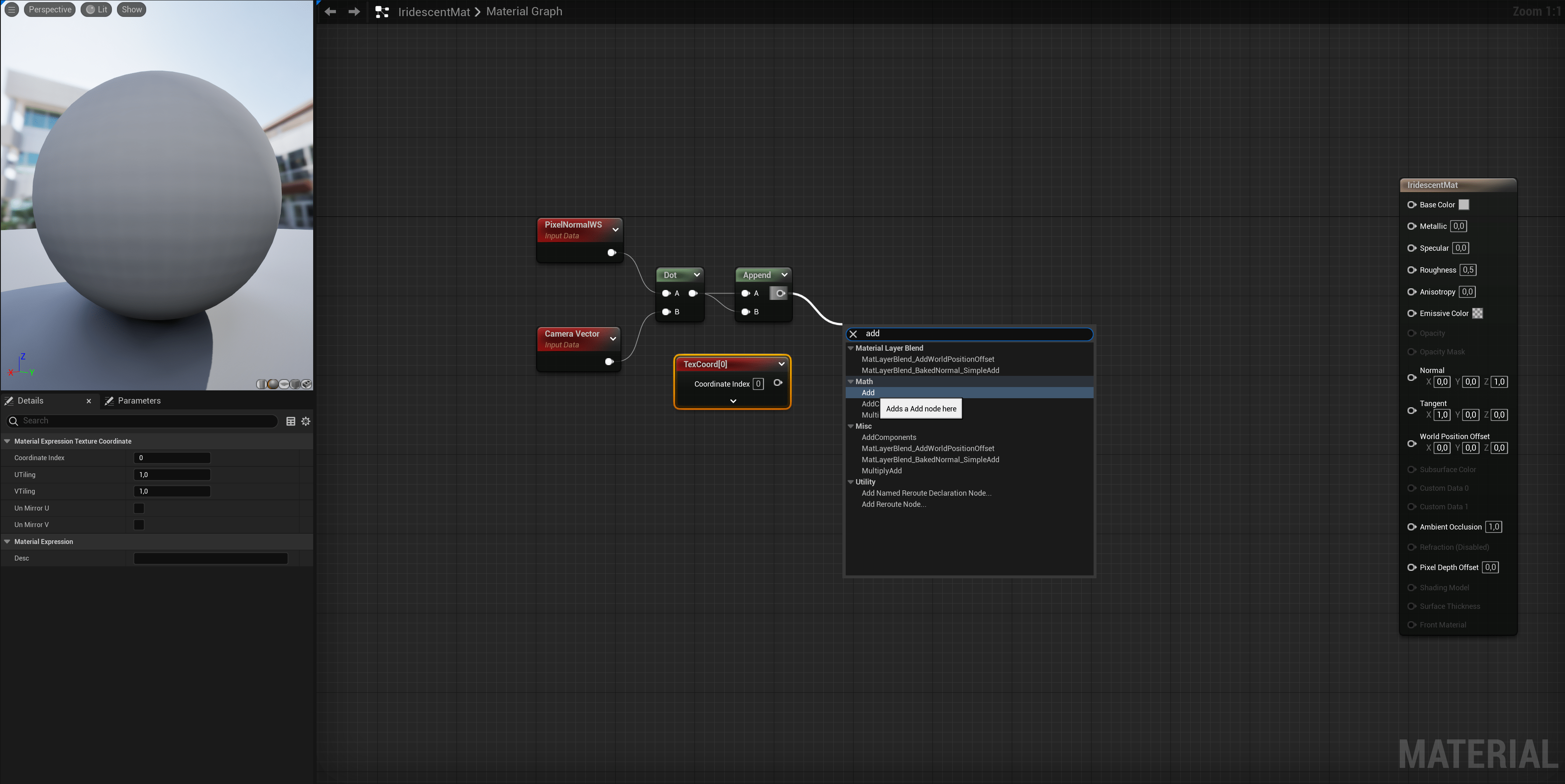Set the preview mesh to plane
1565x784 pixels.
pyautogui.click(x=284, y=385)
